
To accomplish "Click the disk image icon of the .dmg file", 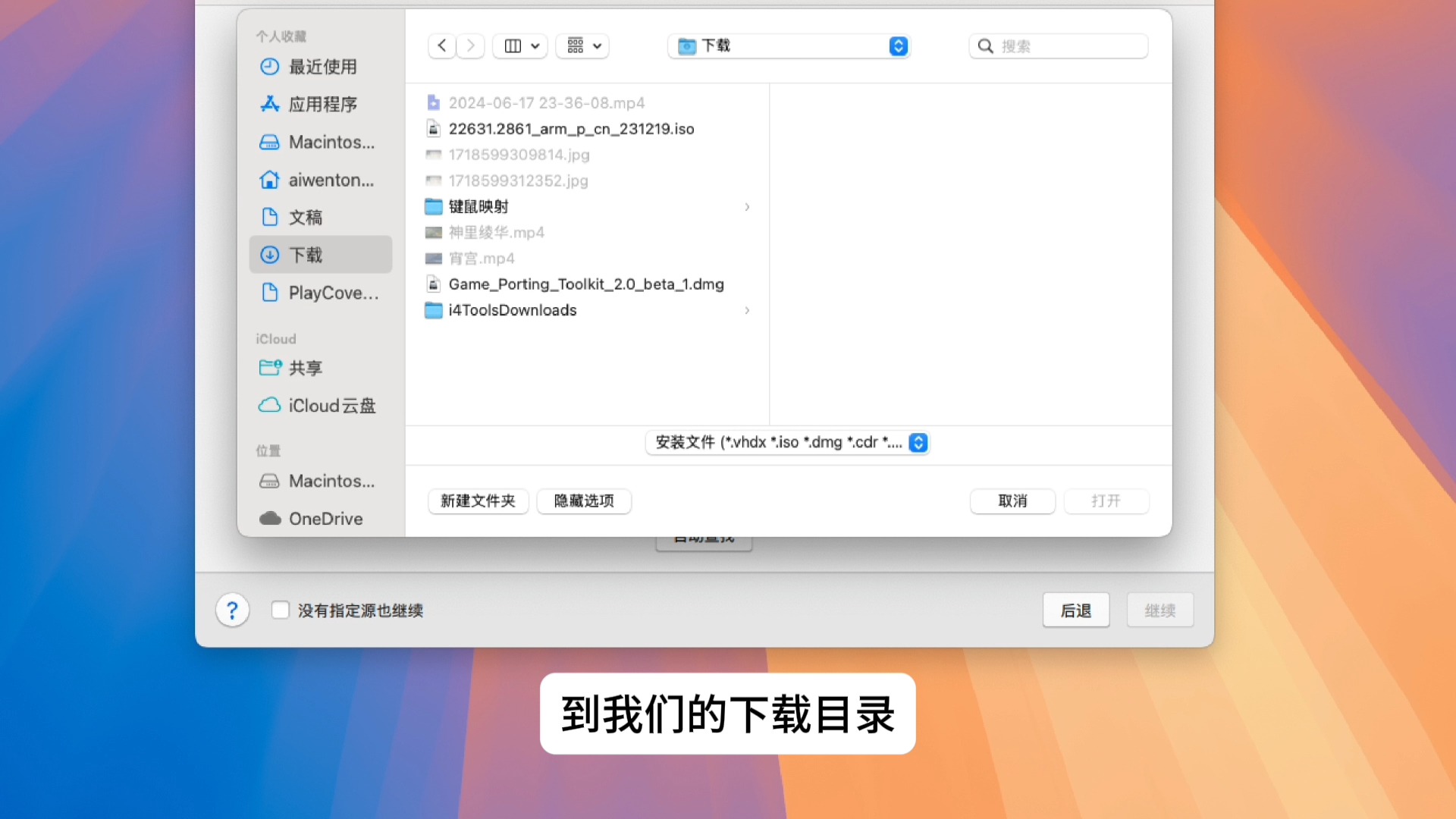I will (x=433, y=284).
